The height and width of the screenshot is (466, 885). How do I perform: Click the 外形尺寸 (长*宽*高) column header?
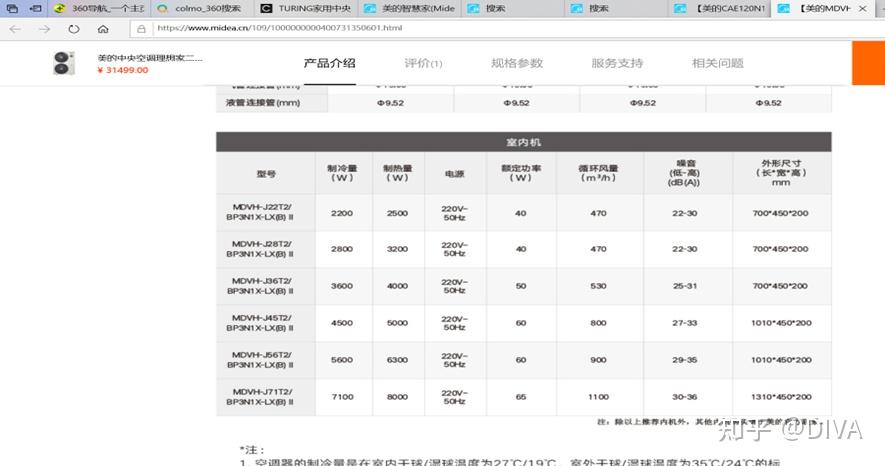(781, 173)
